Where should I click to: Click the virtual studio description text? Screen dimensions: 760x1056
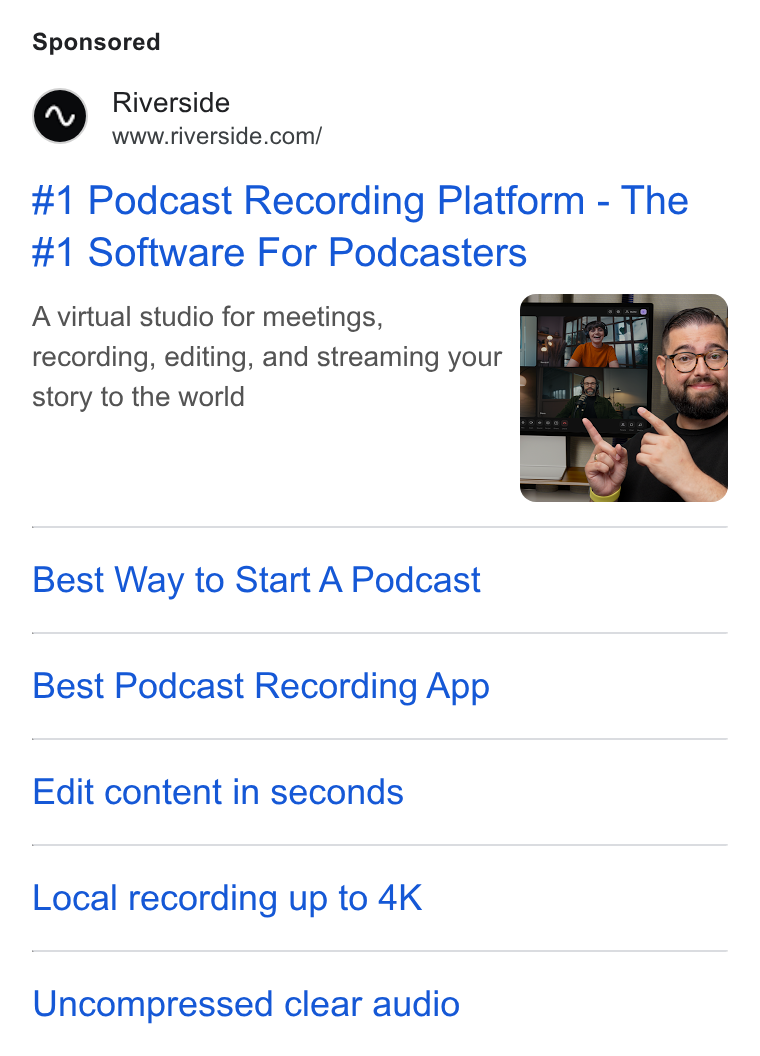coord(267,357)
